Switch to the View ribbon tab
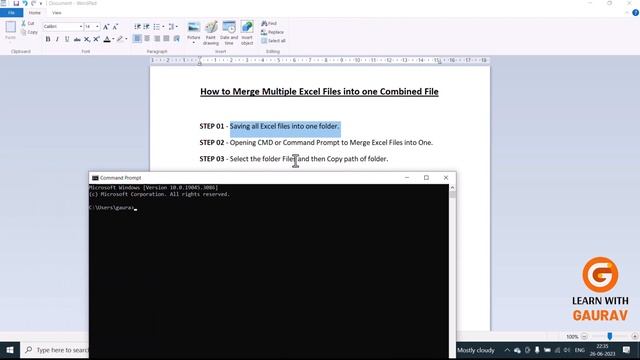The width and height of the screenshot is (640, 360). click(x=57, y=13)
